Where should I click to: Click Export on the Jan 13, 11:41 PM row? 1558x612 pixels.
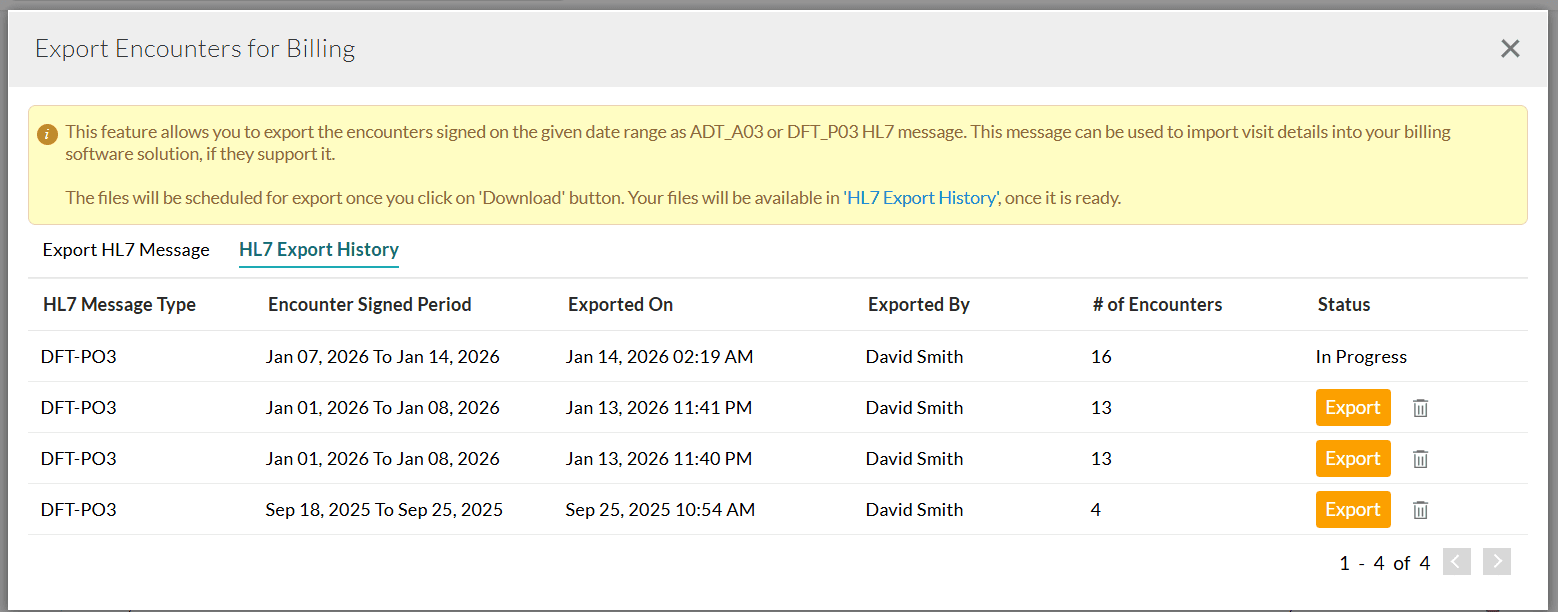point(1353,407)
